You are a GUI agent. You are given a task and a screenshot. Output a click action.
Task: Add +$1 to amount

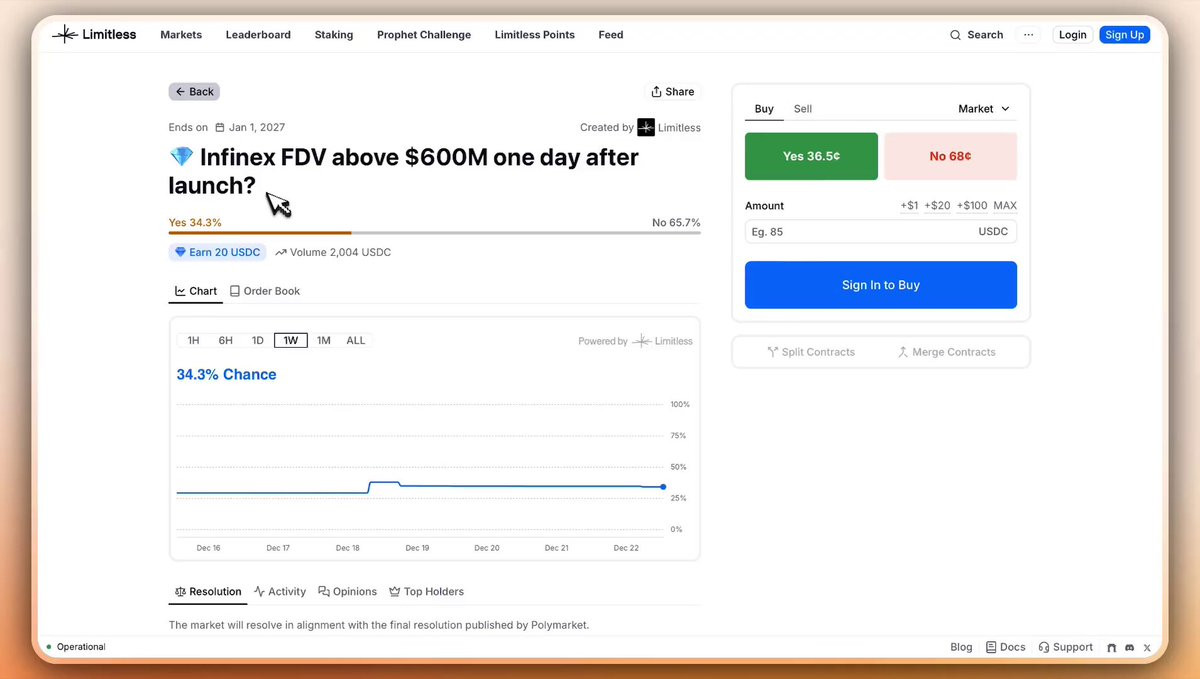click(x=909, y=205)
